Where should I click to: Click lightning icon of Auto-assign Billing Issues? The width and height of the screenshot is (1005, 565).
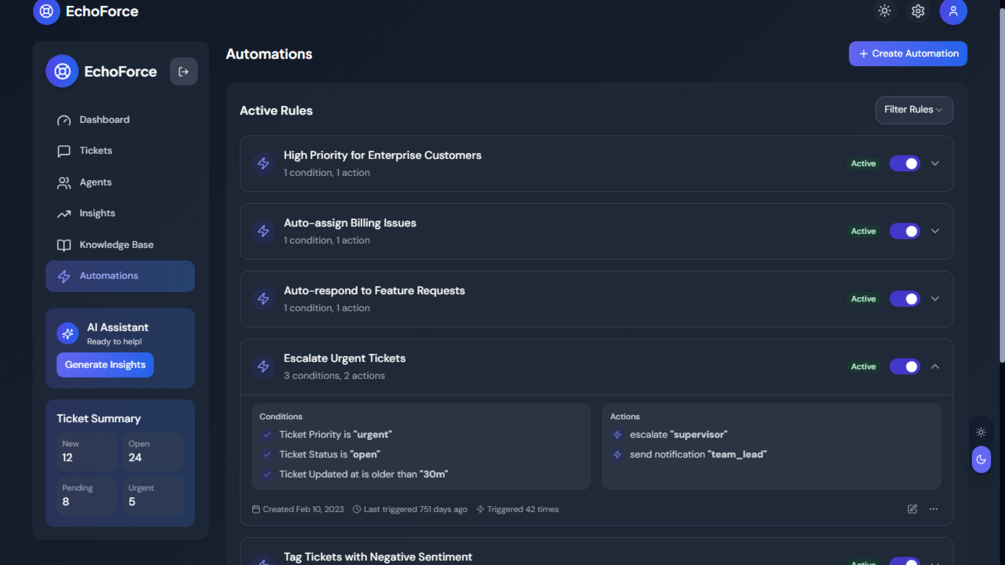pos(263,231)
